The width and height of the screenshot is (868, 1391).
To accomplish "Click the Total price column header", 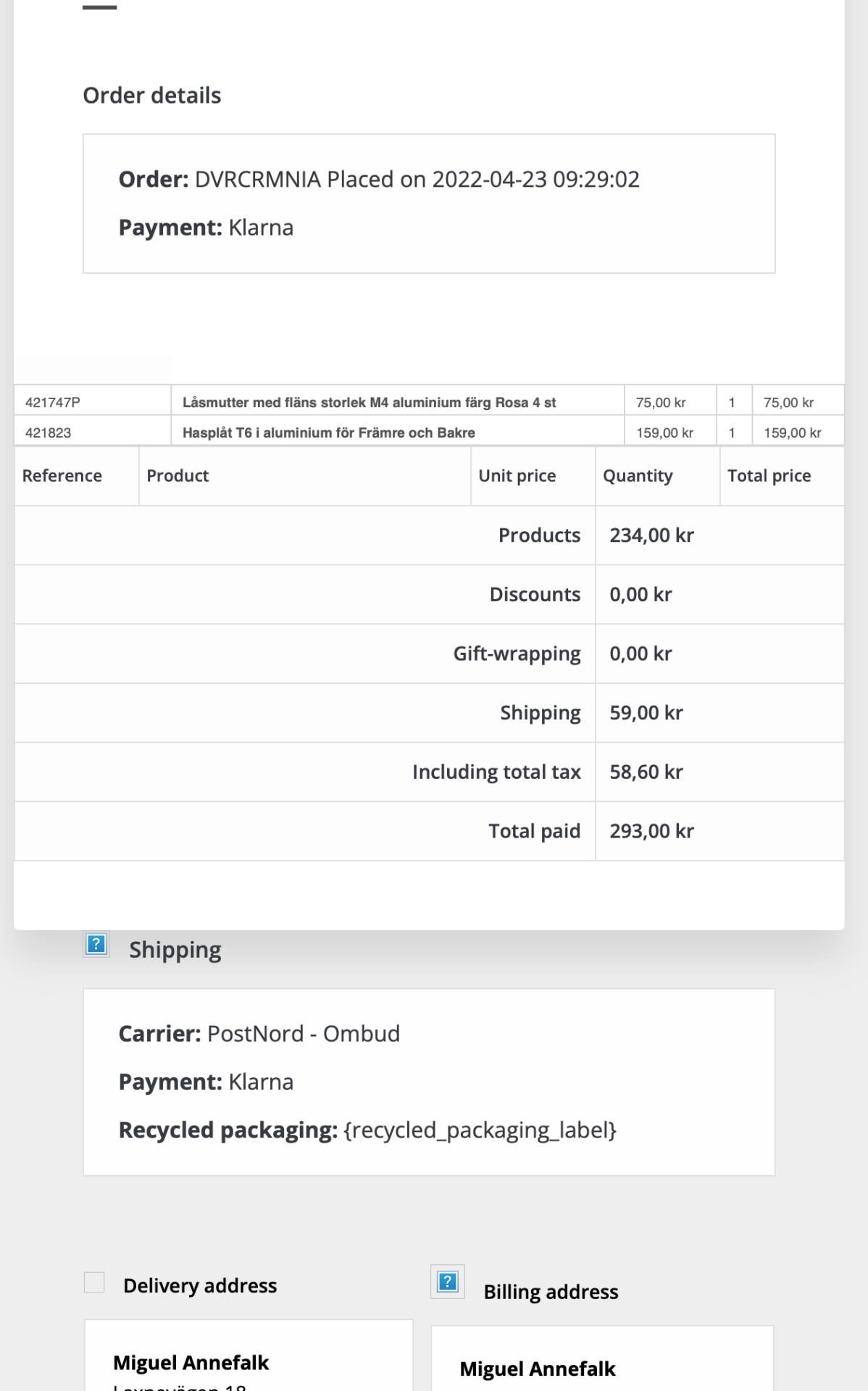I will [x=769, y=476].
